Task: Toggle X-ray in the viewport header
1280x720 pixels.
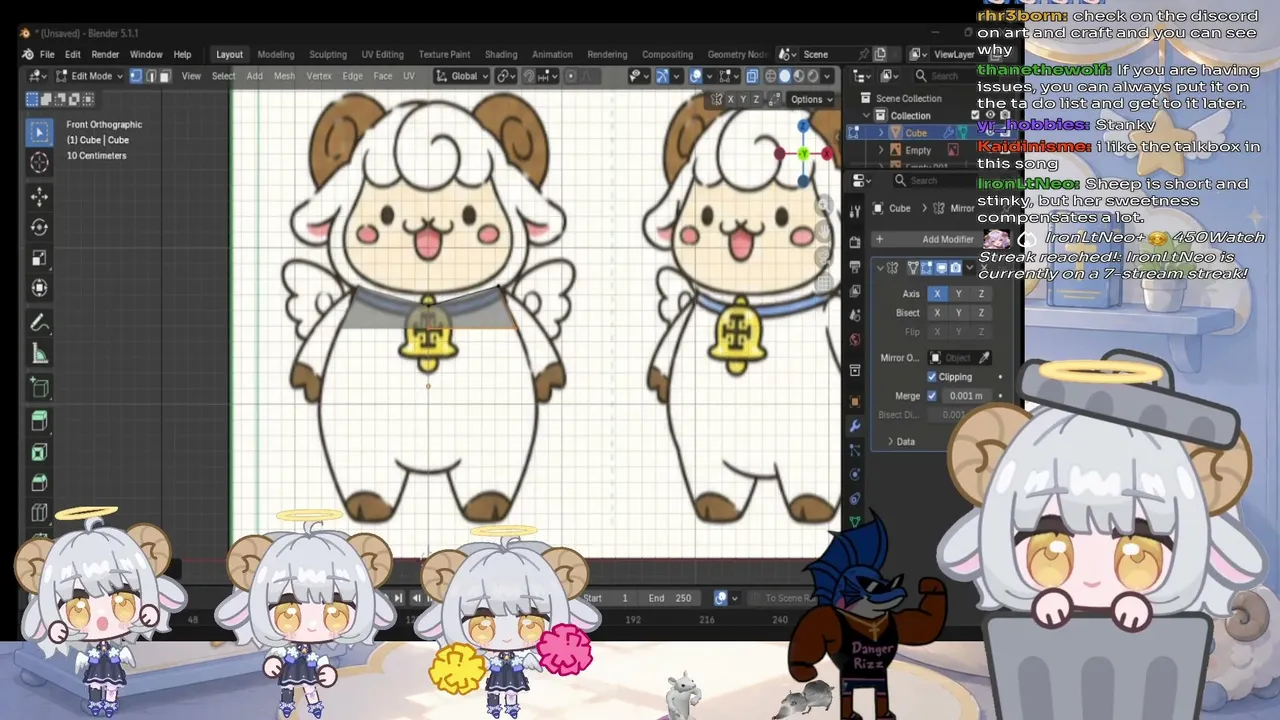Action: [752, 76]
